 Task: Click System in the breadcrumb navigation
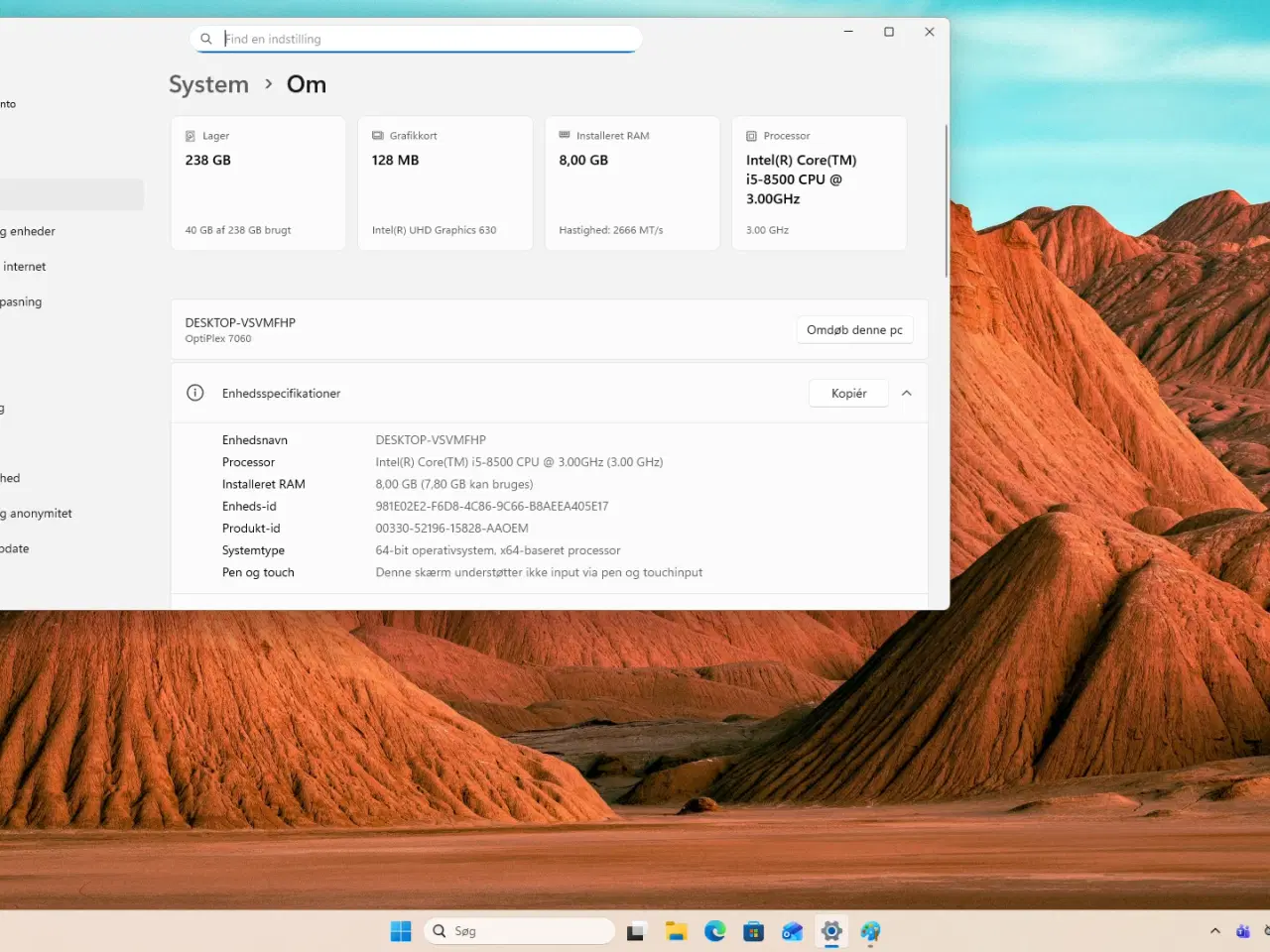(208, 84)
